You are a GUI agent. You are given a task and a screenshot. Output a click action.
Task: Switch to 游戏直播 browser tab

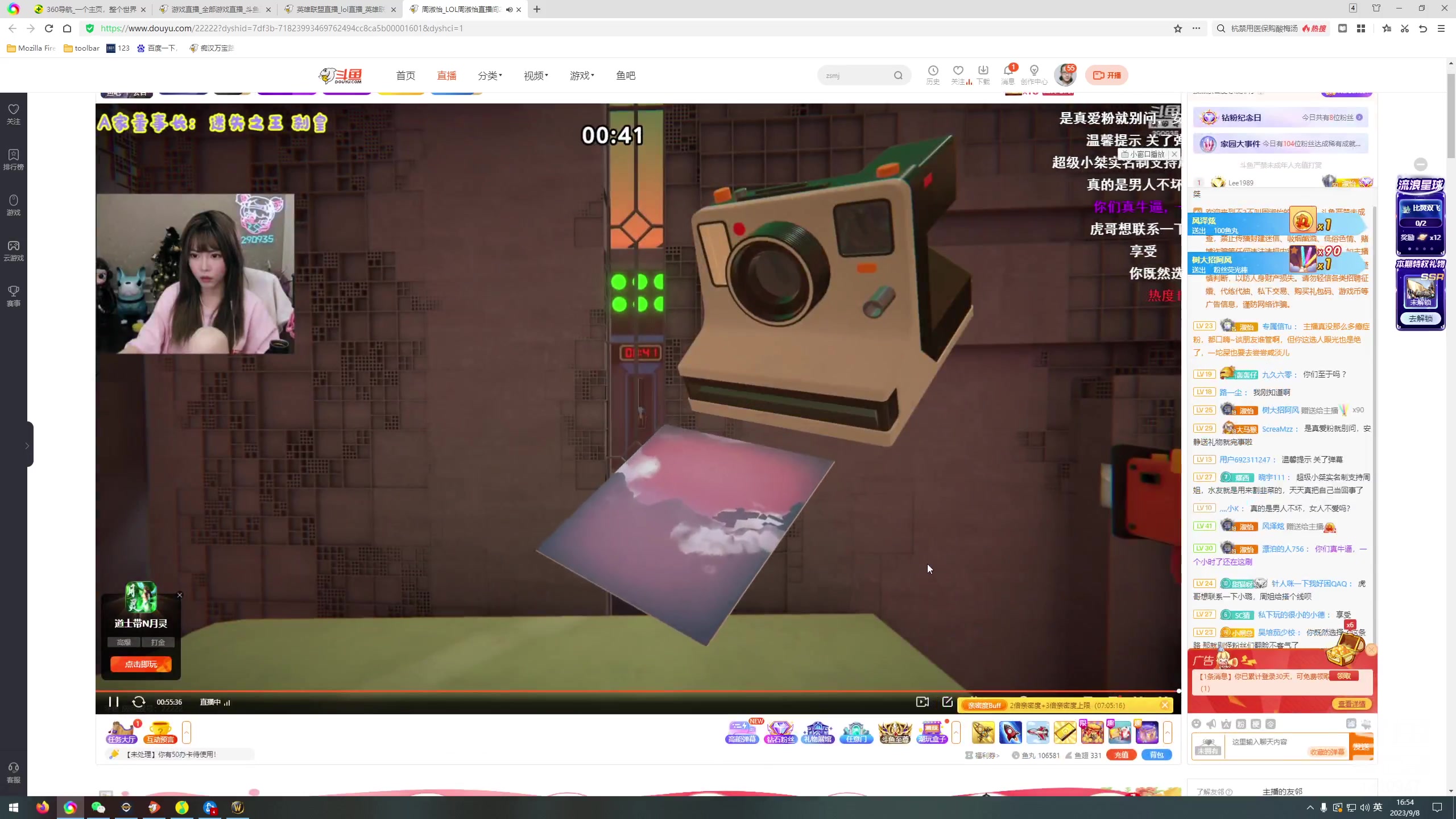[x=214, y=9]
